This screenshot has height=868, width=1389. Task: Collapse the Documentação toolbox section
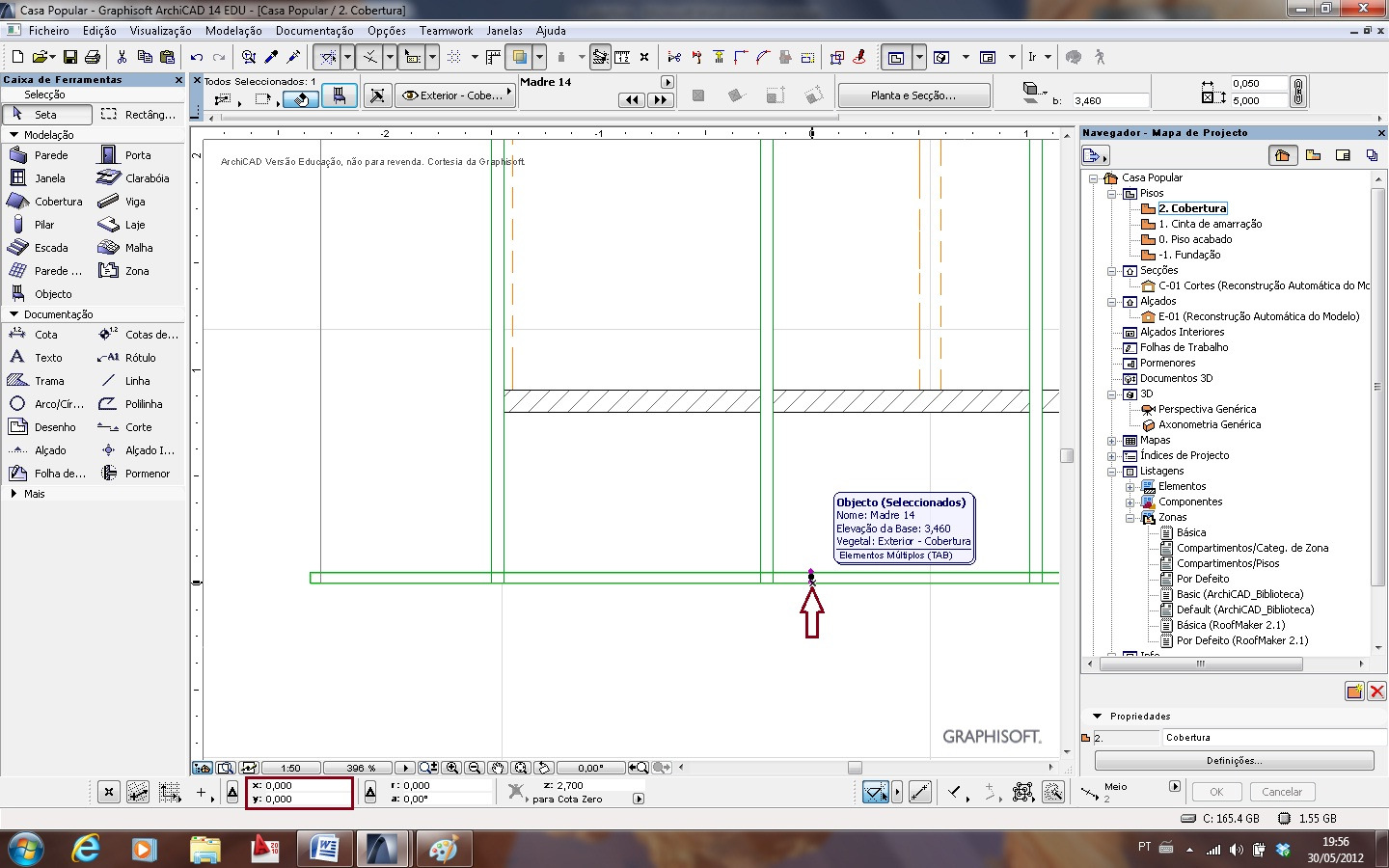tap(14, 314)
